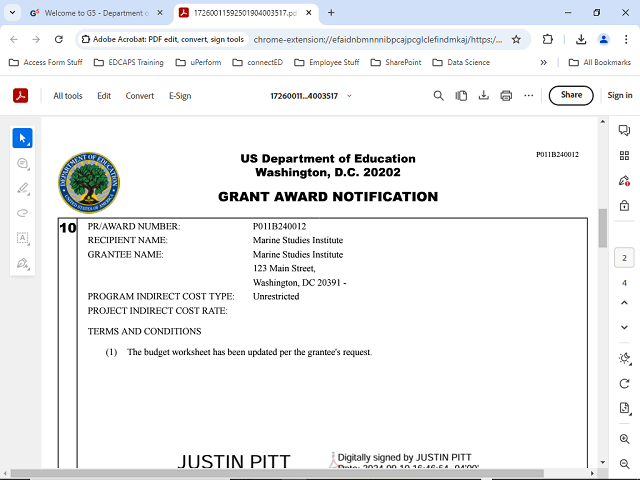Viewport: 640px width, 480px height.
Task: Open the Chrome profile avatar
Action: click(603, 39)
